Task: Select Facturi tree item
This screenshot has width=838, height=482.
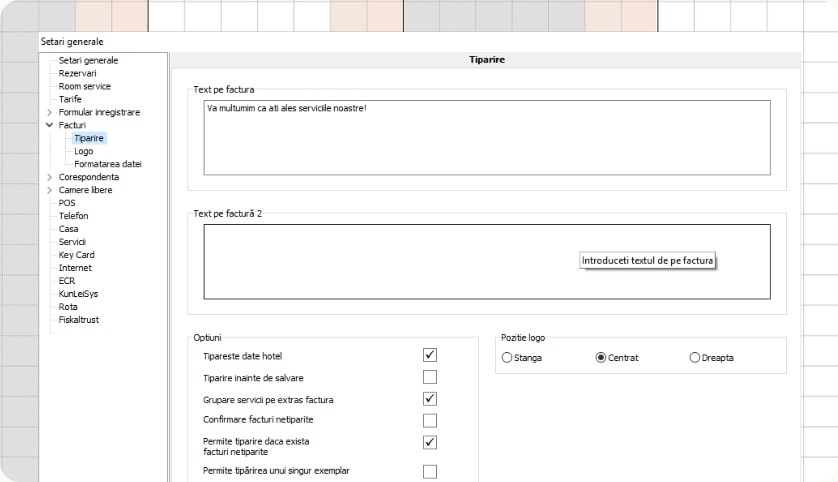Action: 72,125
